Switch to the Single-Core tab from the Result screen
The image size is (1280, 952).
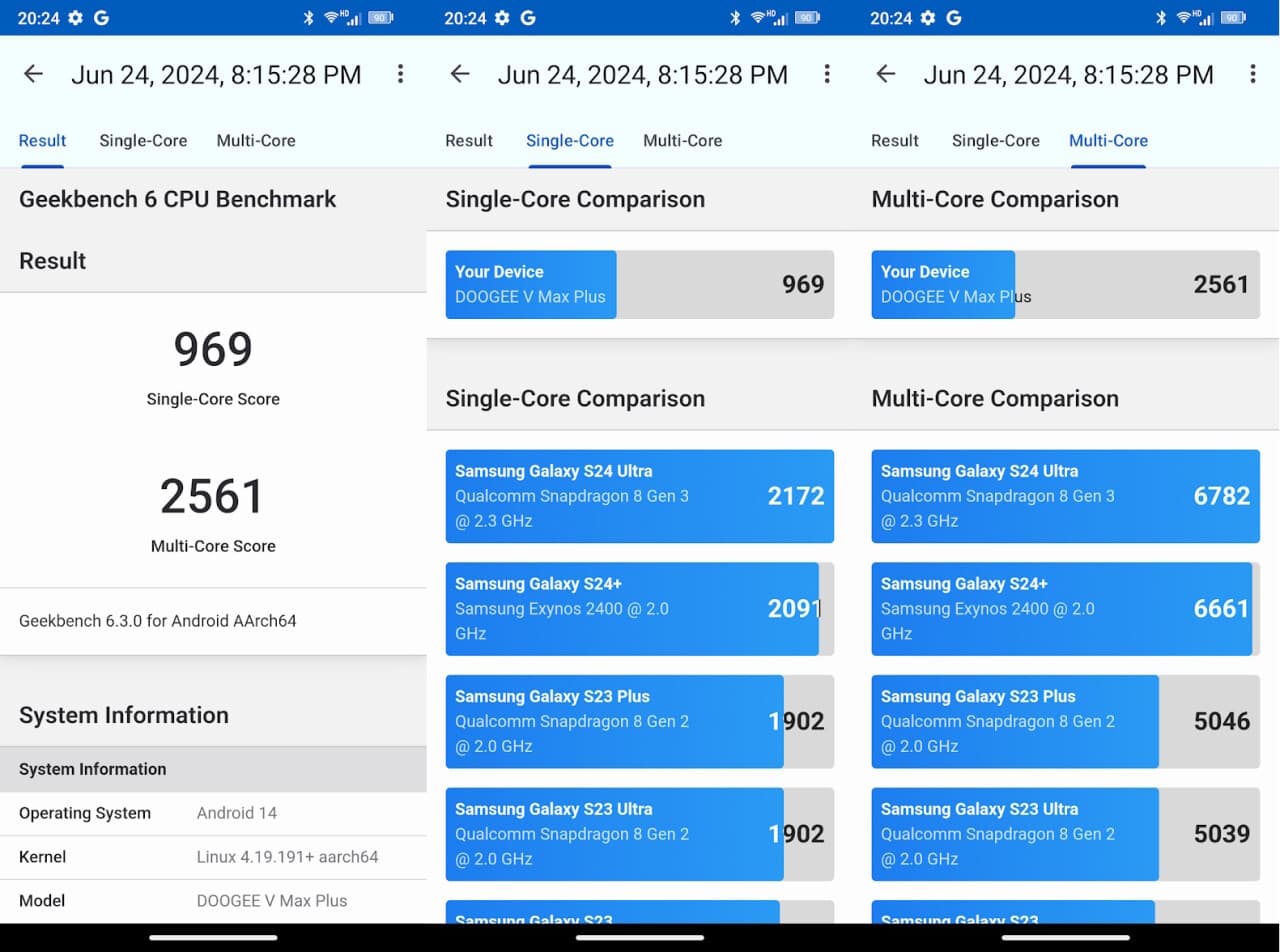click(x=143, y=141)
